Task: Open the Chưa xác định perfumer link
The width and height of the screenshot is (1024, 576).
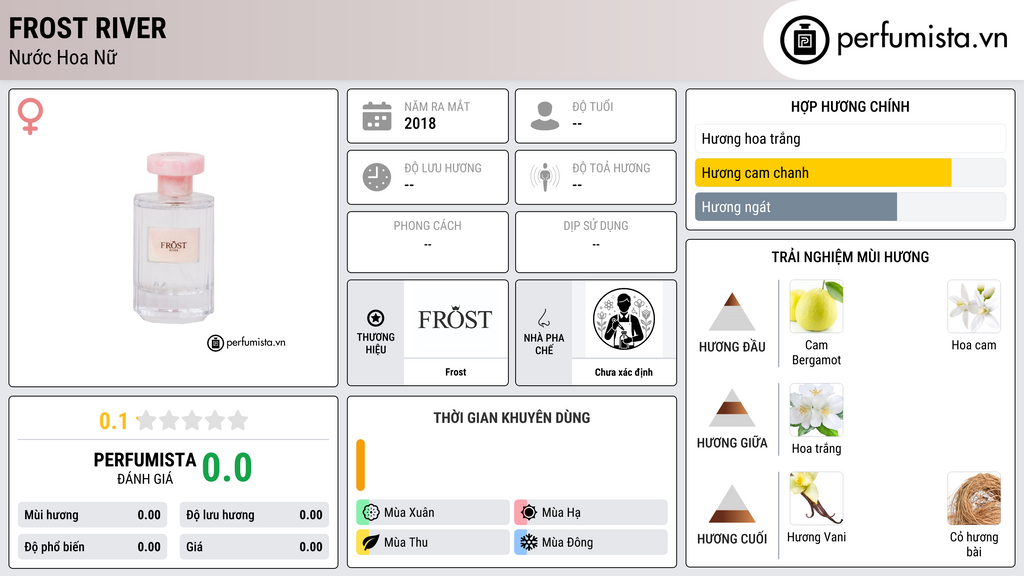Action: tap(624, 372)
